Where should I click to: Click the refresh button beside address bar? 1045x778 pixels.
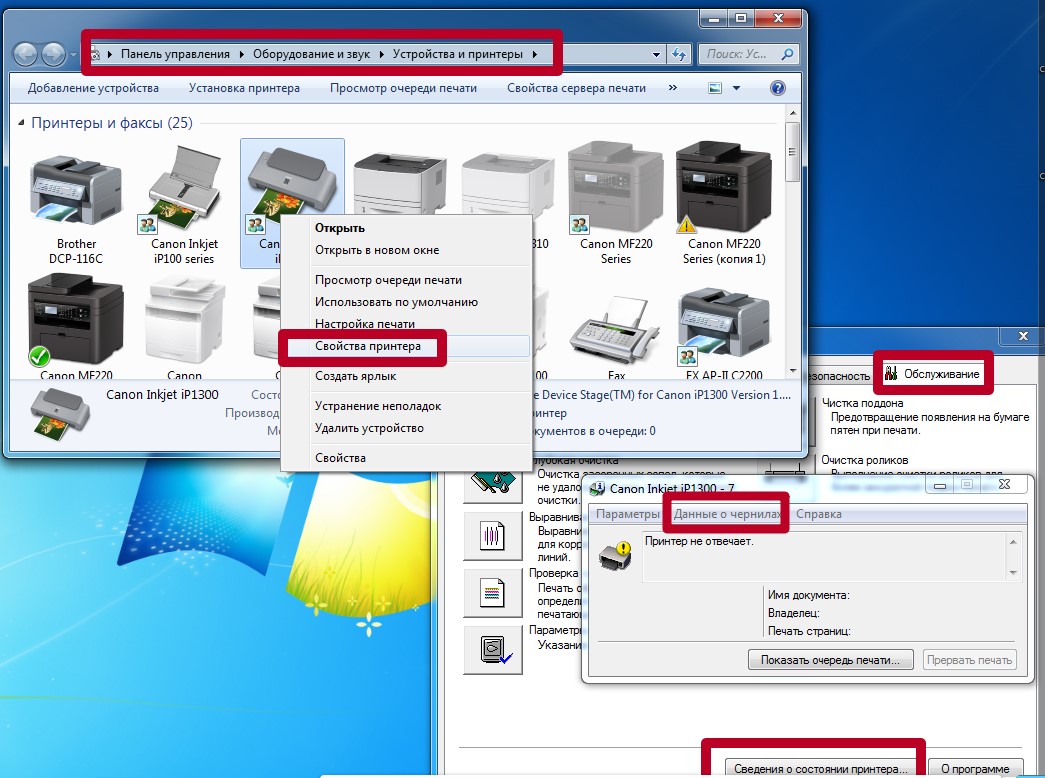point(680,55)
